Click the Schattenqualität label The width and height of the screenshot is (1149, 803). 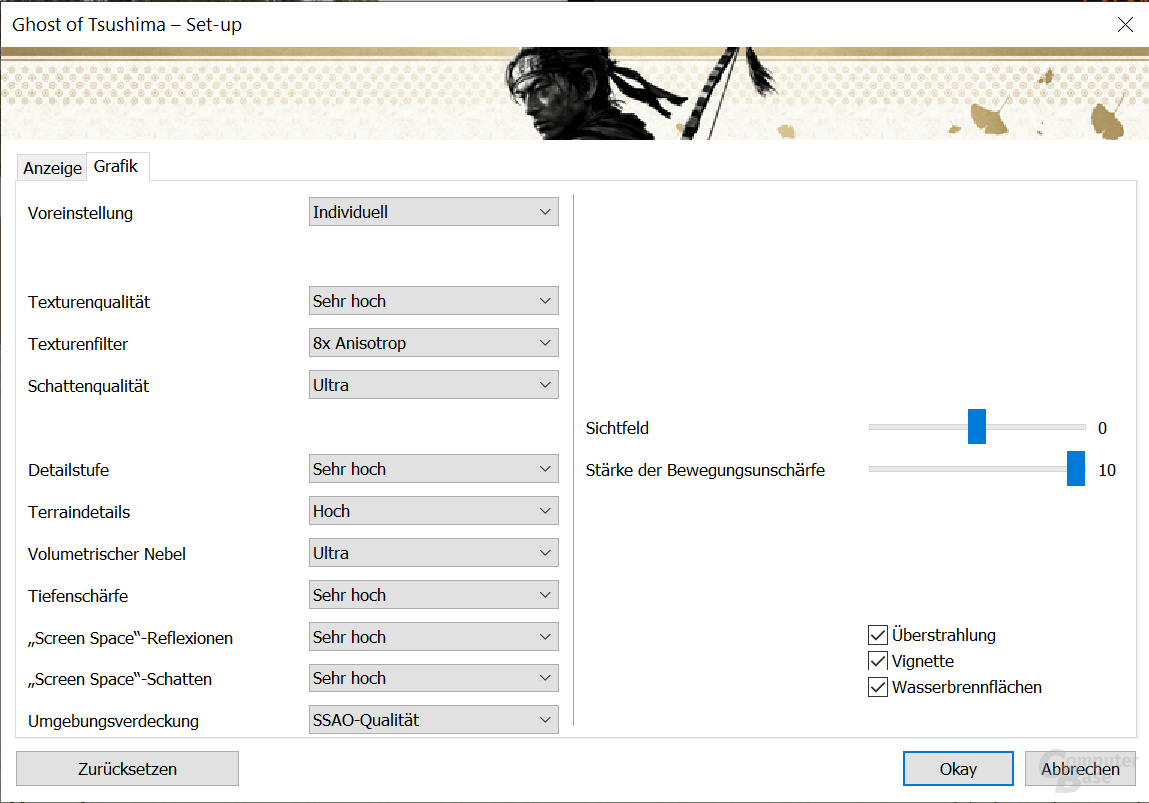(x=88, y=386)
